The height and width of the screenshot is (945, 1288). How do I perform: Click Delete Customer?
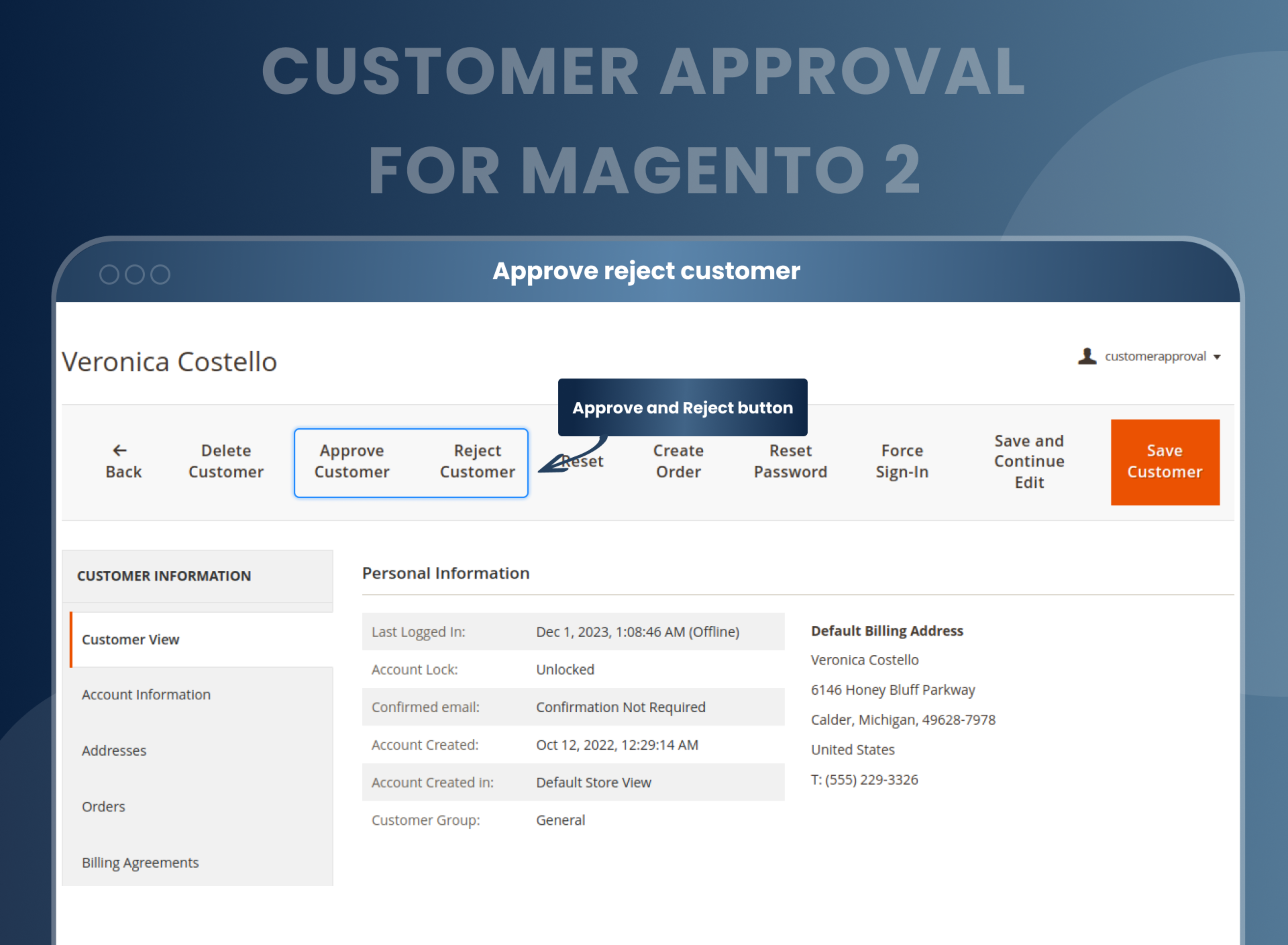pyautogui.click(x=226, y=461)
